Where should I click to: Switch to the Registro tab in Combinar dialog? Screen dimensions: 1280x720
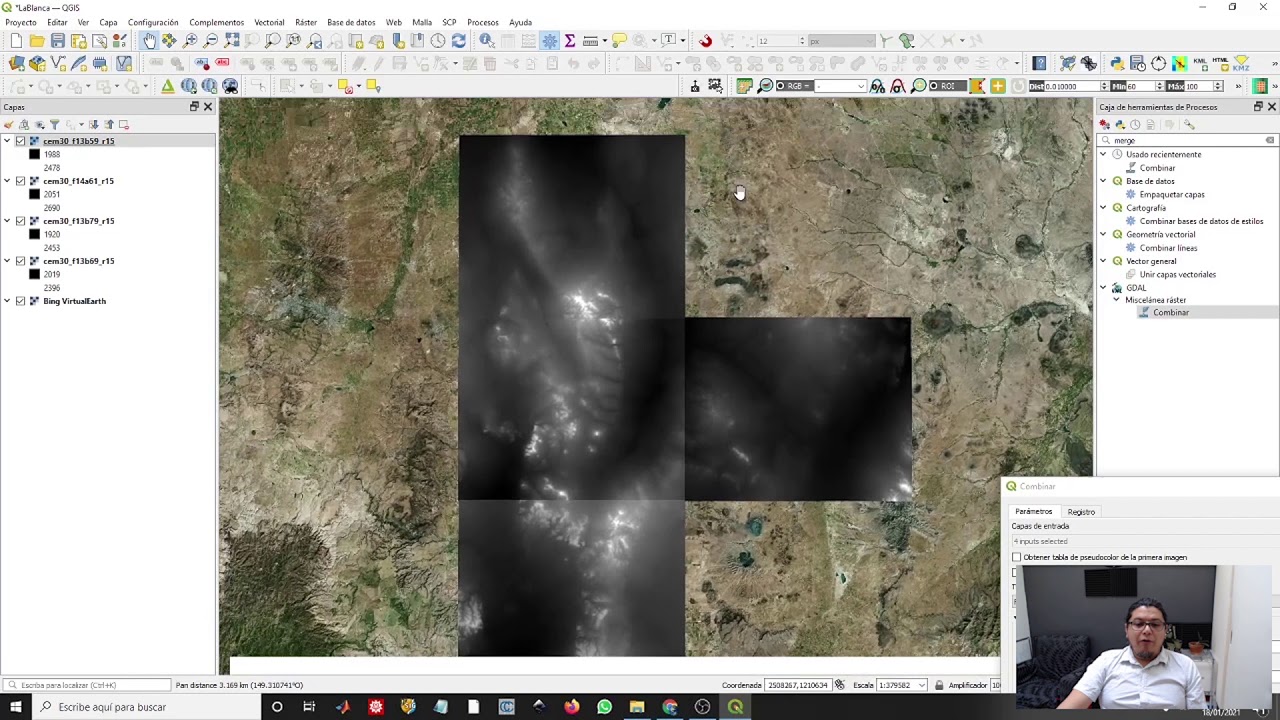1081,512
